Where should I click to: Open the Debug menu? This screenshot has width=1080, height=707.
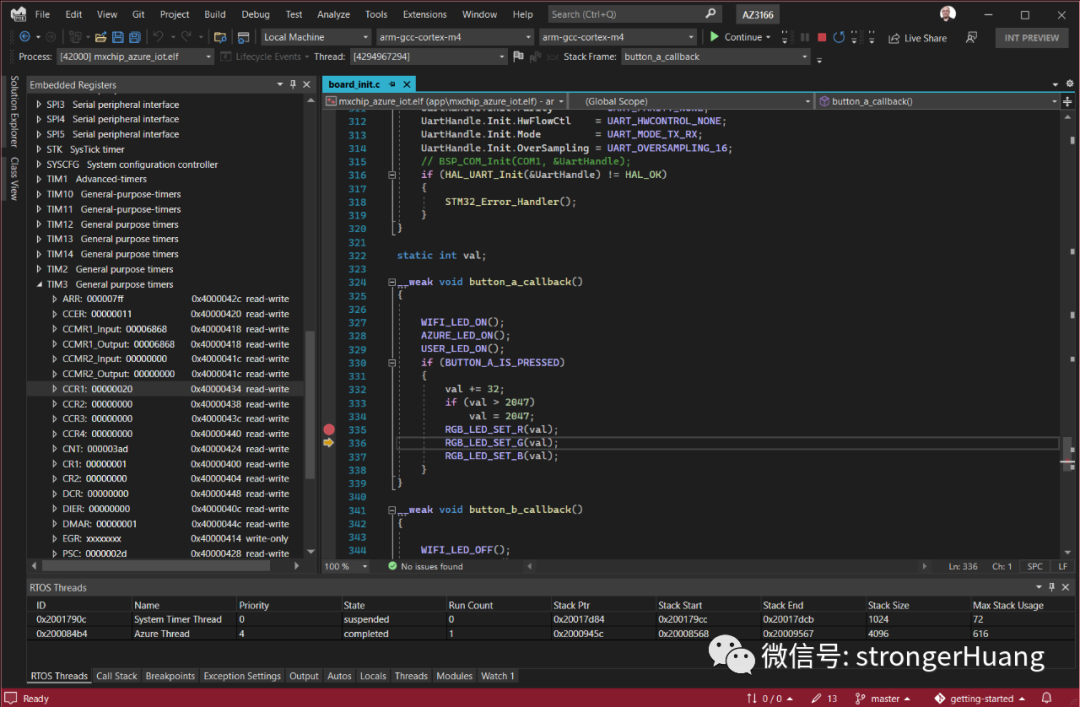pyautogui.click(x=255, y=14)
